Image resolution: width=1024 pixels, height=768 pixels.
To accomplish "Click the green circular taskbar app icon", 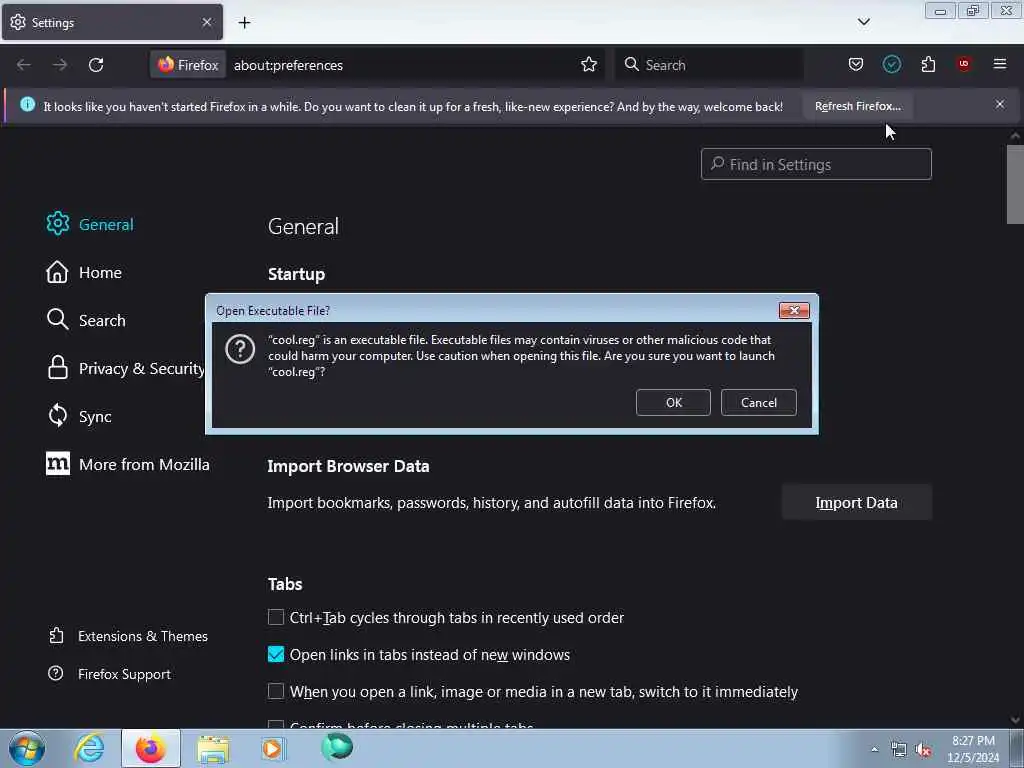I will 337,747.
